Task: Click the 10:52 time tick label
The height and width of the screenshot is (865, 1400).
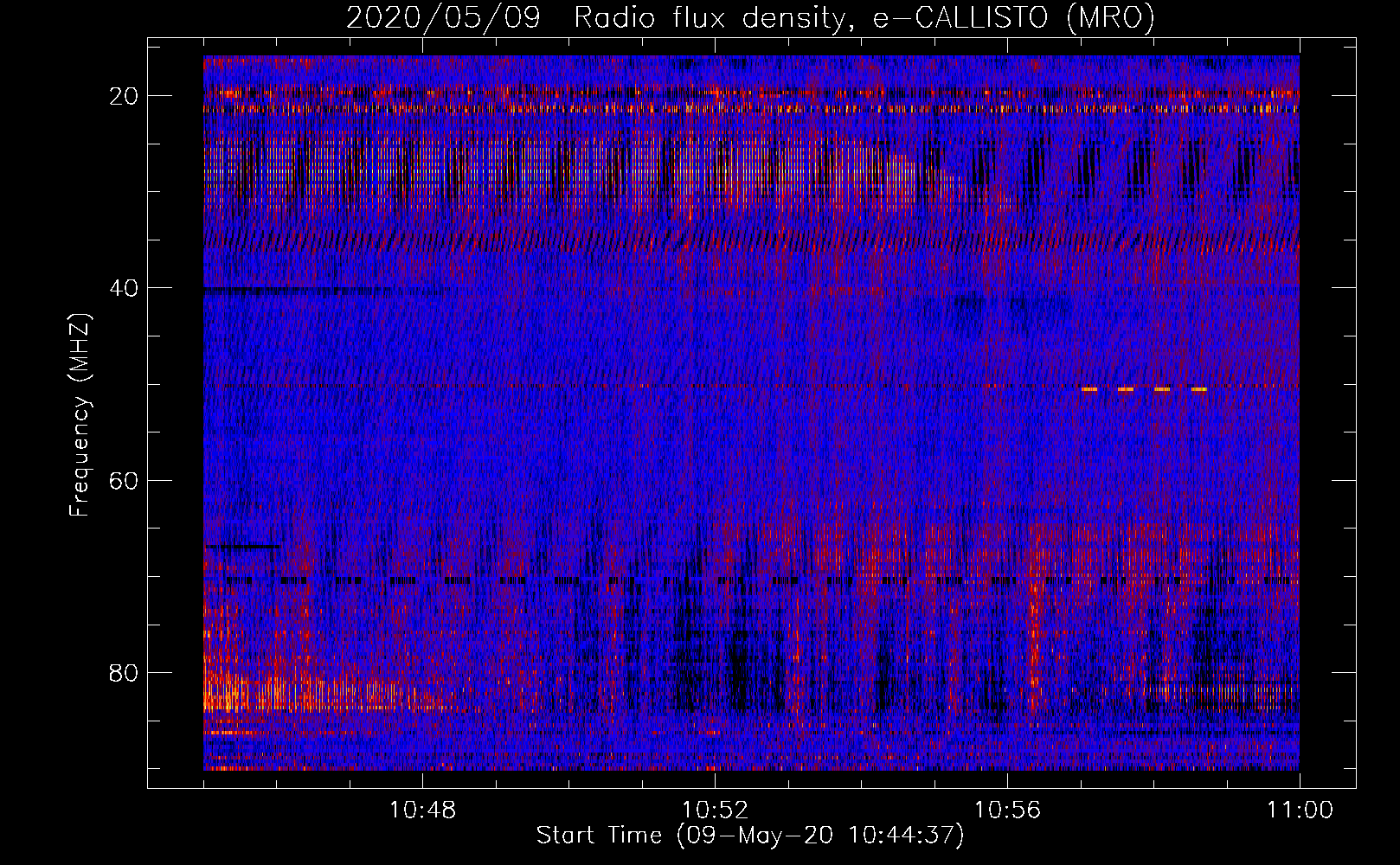Action: tap(715, 811)
